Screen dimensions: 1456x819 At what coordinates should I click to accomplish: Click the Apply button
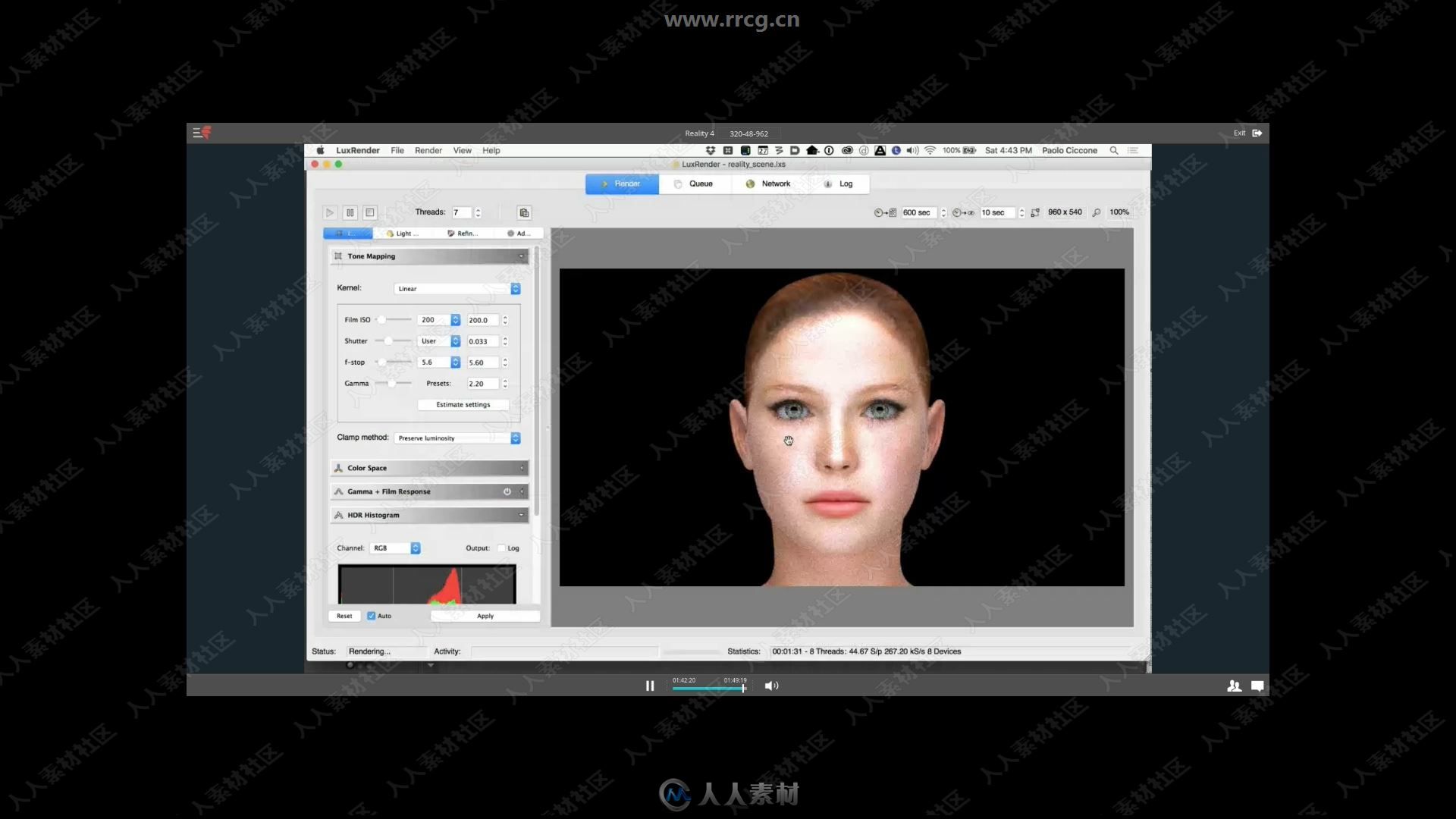click(485, 616)
